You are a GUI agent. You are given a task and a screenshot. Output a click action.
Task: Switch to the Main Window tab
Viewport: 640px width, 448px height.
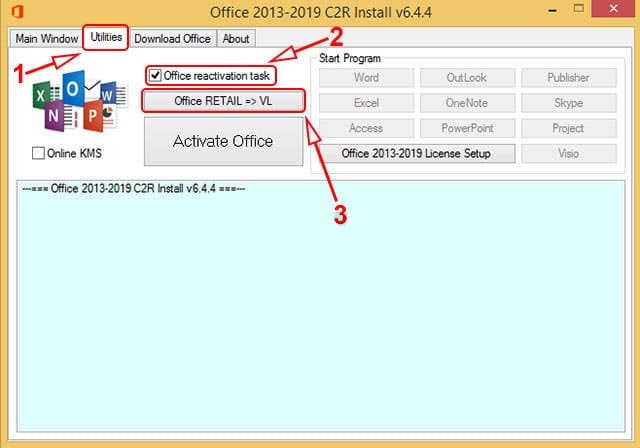47,39
